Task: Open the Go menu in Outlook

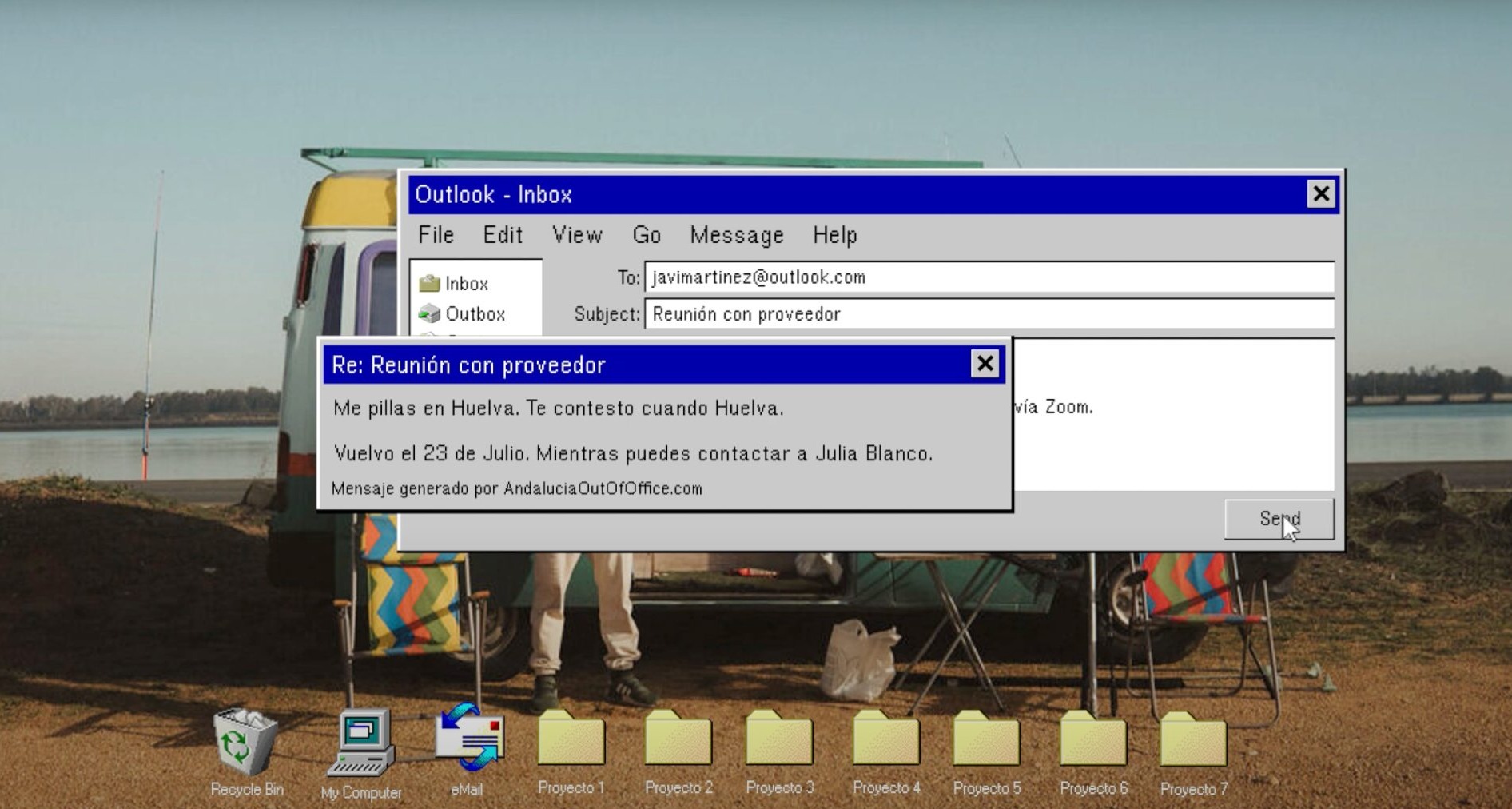Action: (647, 235)
